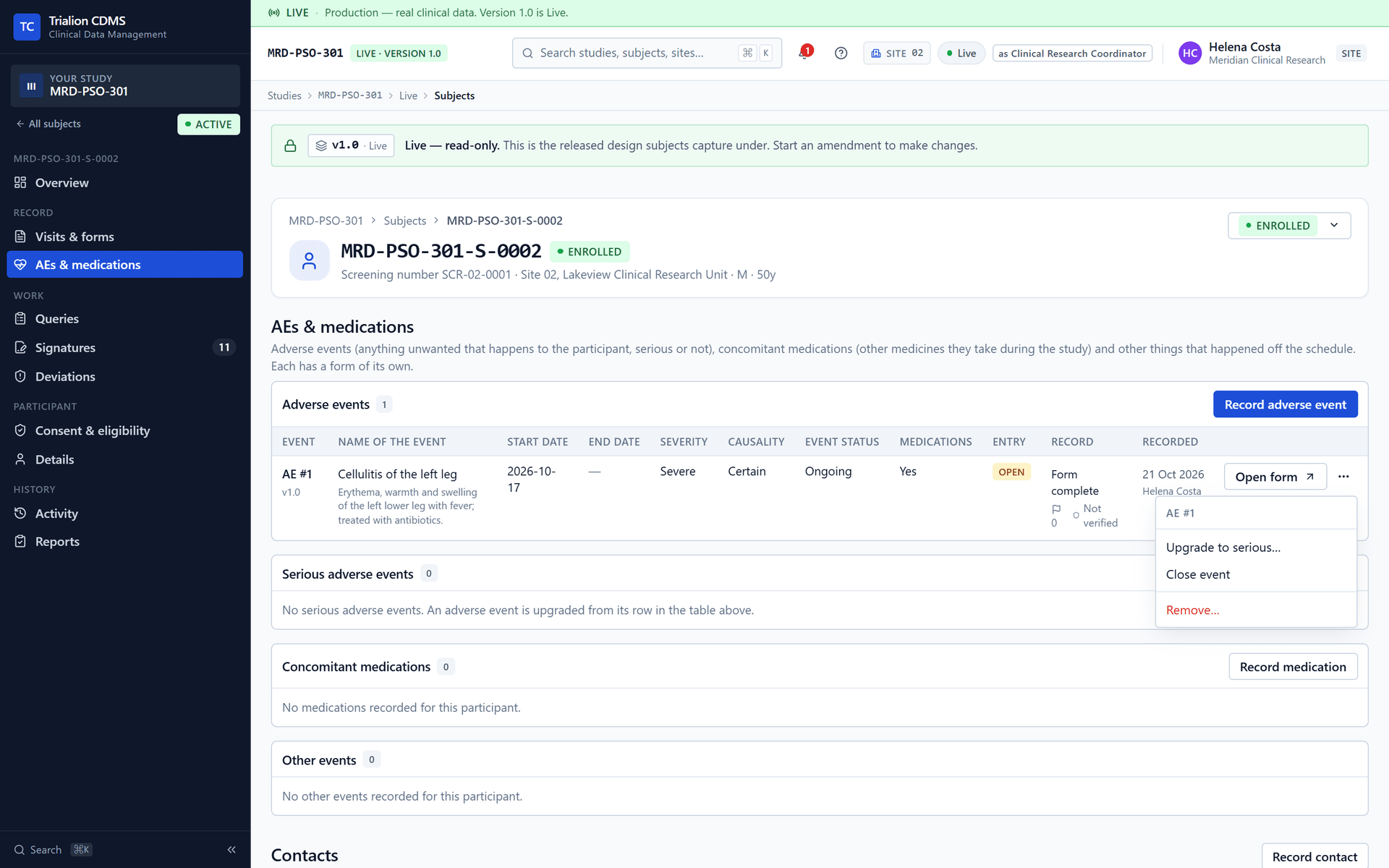Click the HC user avatar
Viewport: 1389px width, 868px height.
[1190, 53]
